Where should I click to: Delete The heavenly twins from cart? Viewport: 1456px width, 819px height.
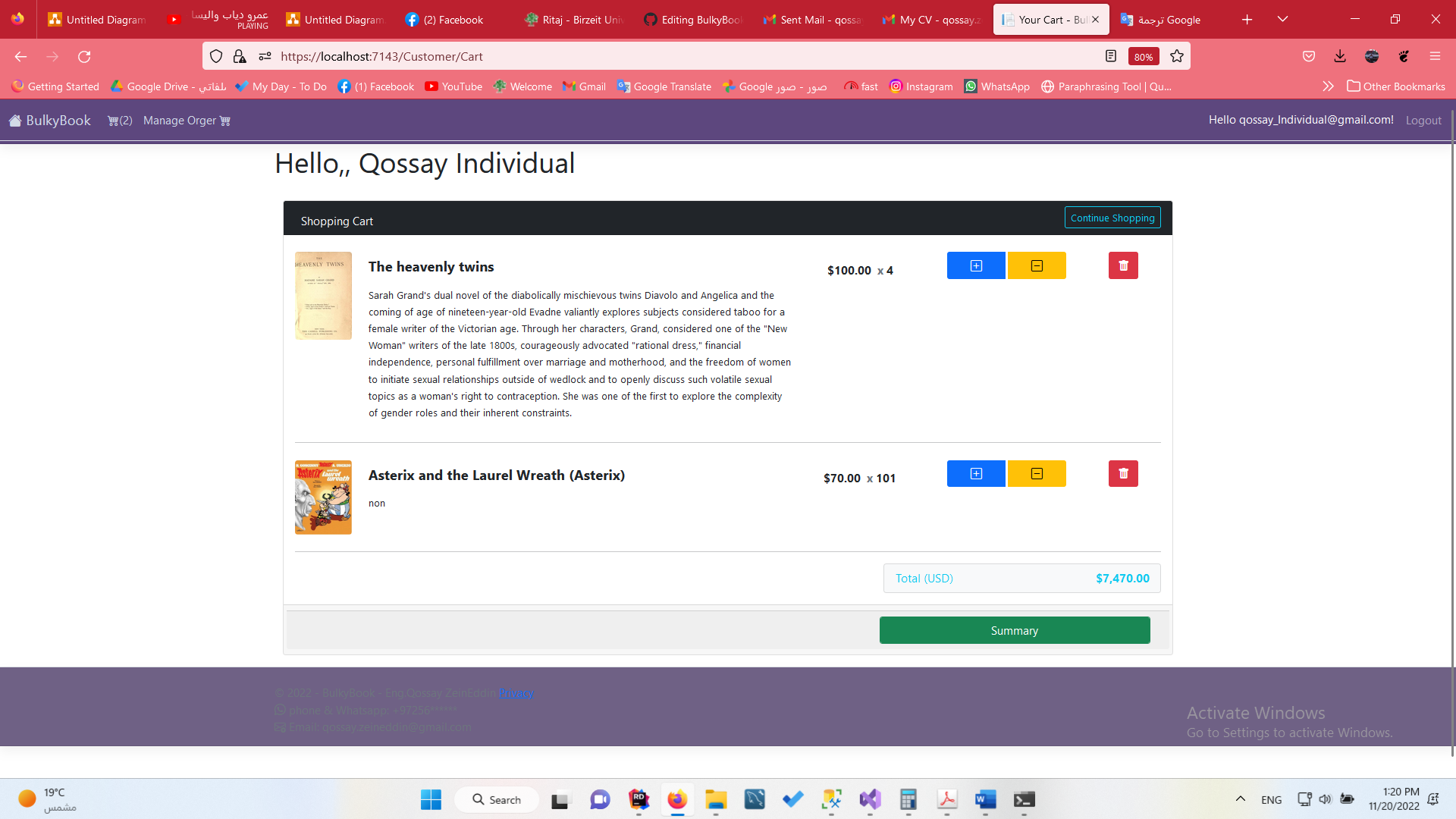pyautogui.click(x=1123, y=265)
